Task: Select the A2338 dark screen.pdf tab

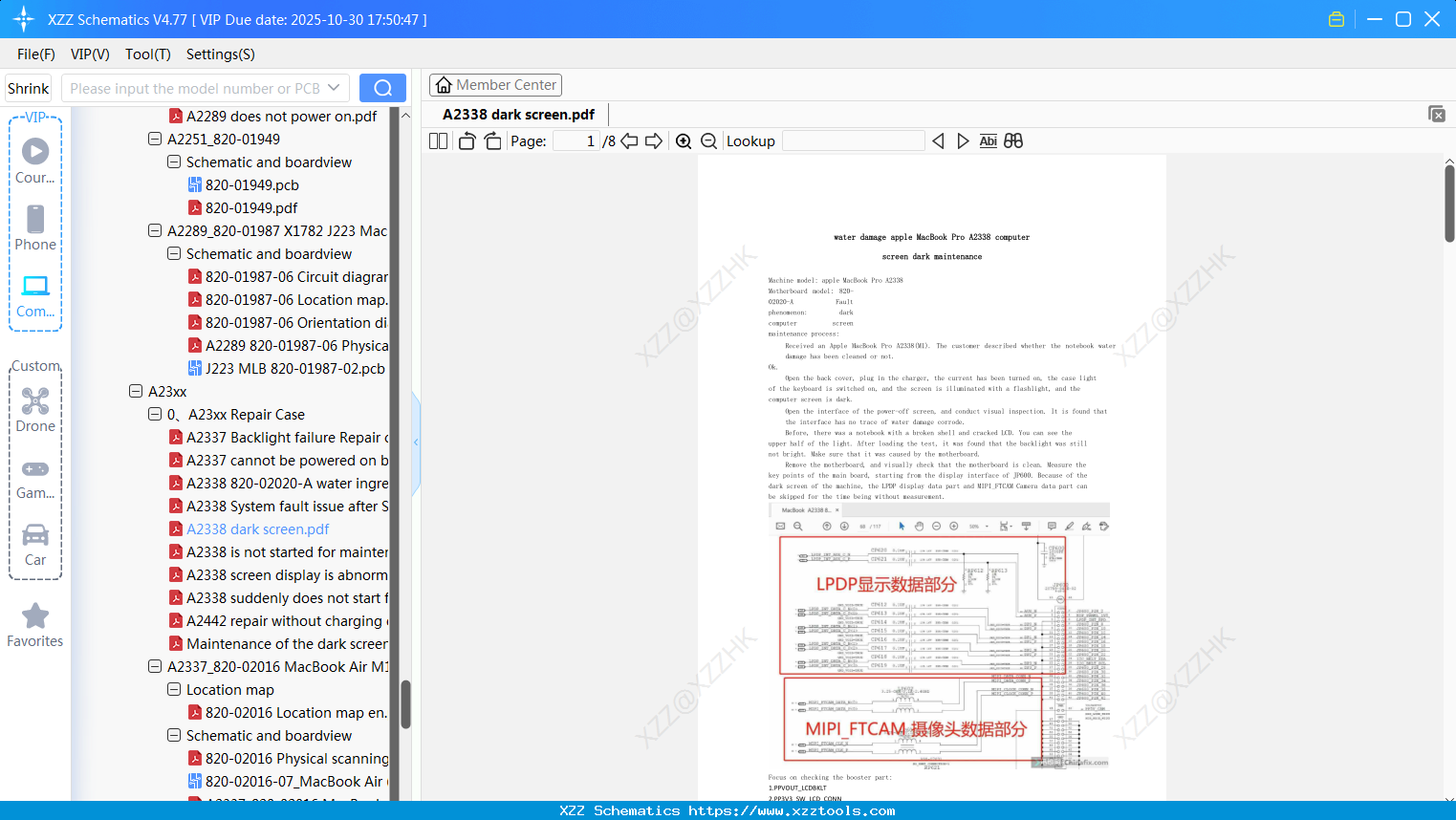Action: (x=518, y=115)
